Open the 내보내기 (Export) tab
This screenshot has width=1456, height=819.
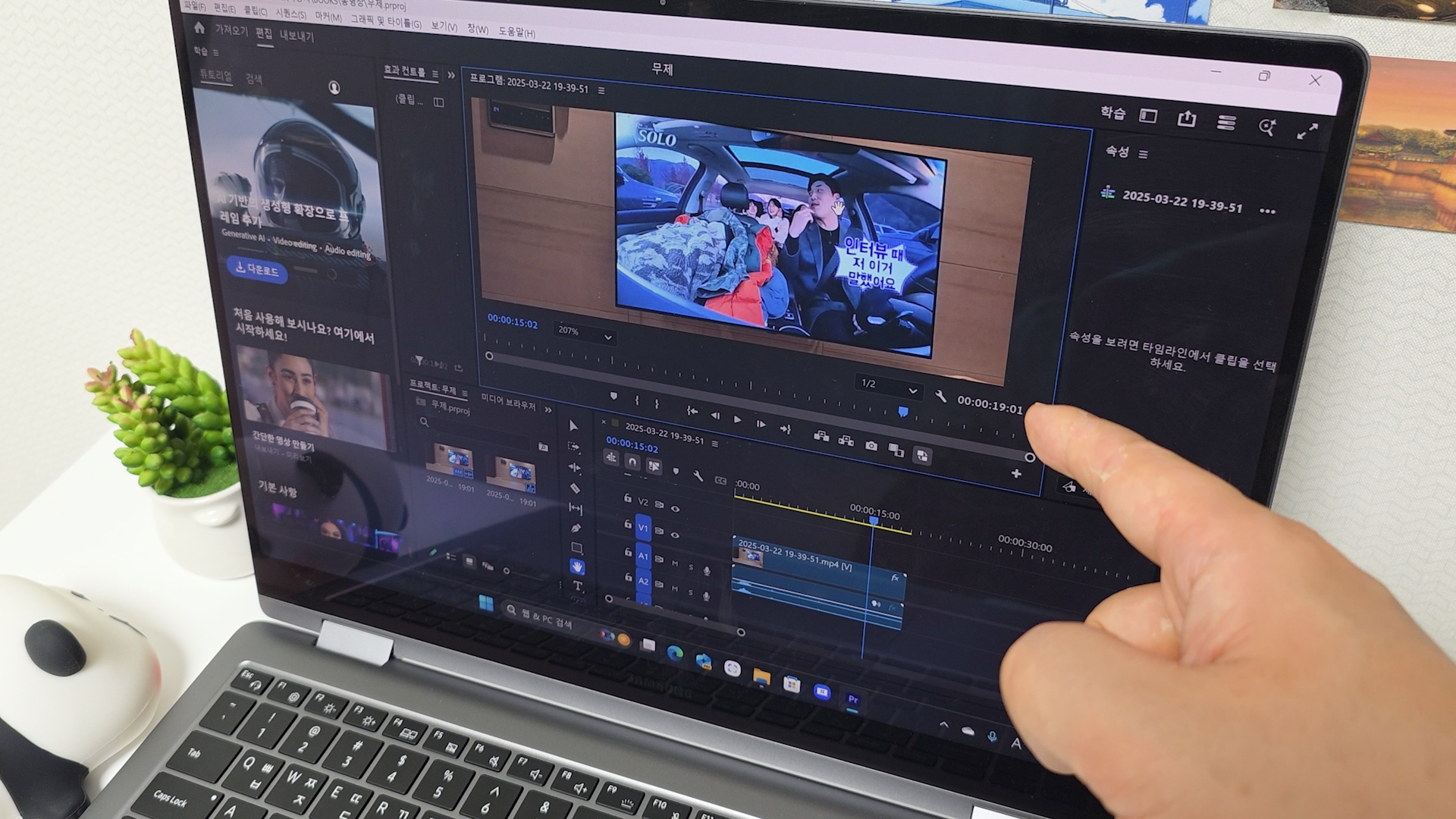297,36
